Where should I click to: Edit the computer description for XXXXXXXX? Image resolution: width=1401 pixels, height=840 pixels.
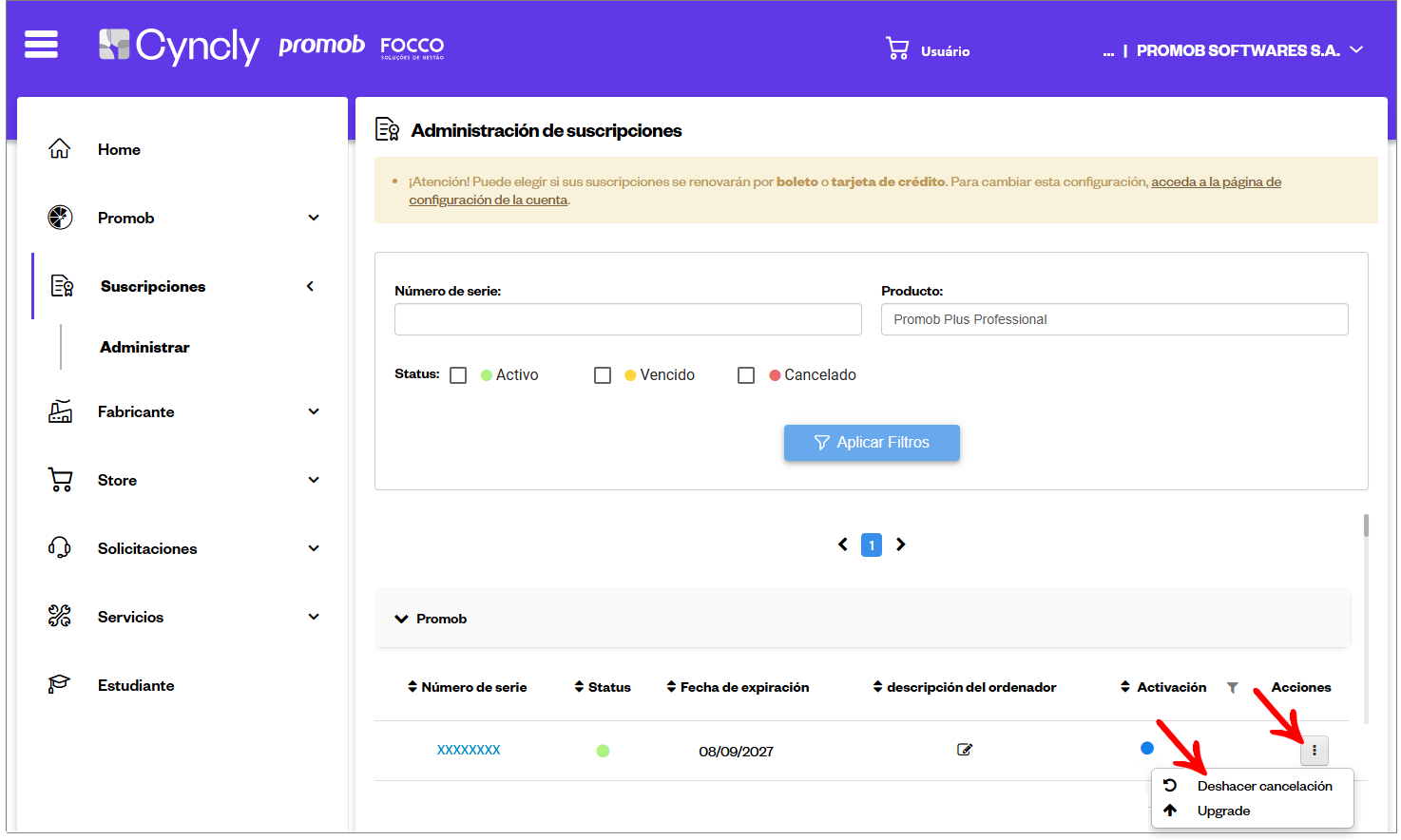tap(965, 750)
